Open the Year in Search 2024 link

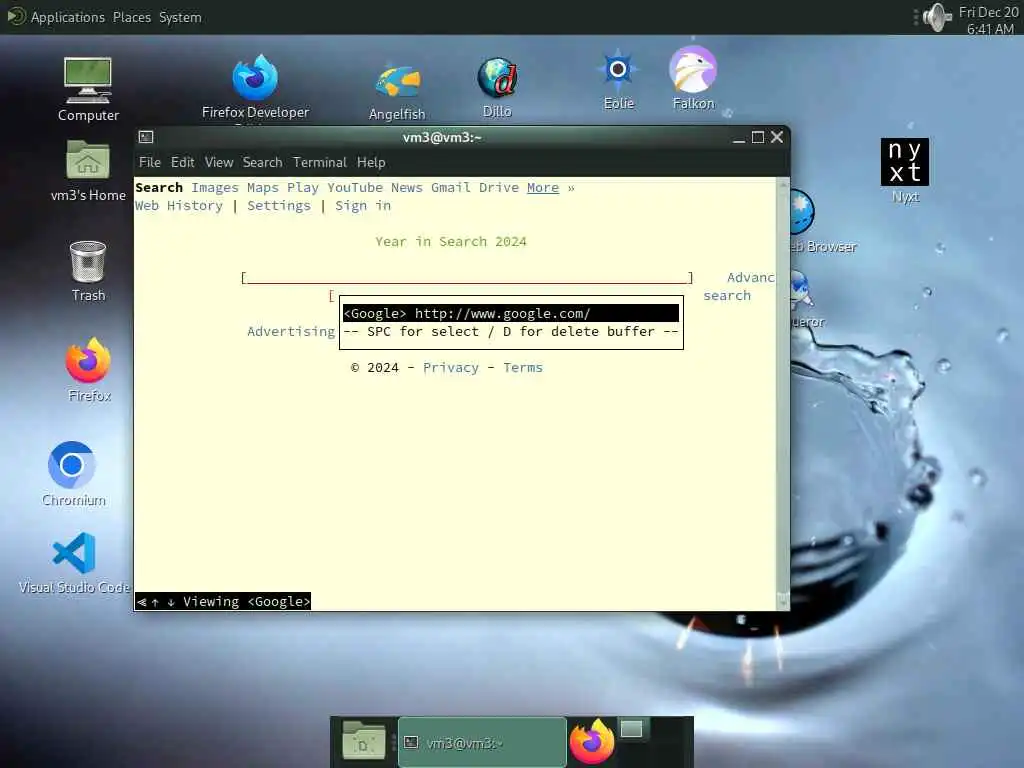coord(451,242)
